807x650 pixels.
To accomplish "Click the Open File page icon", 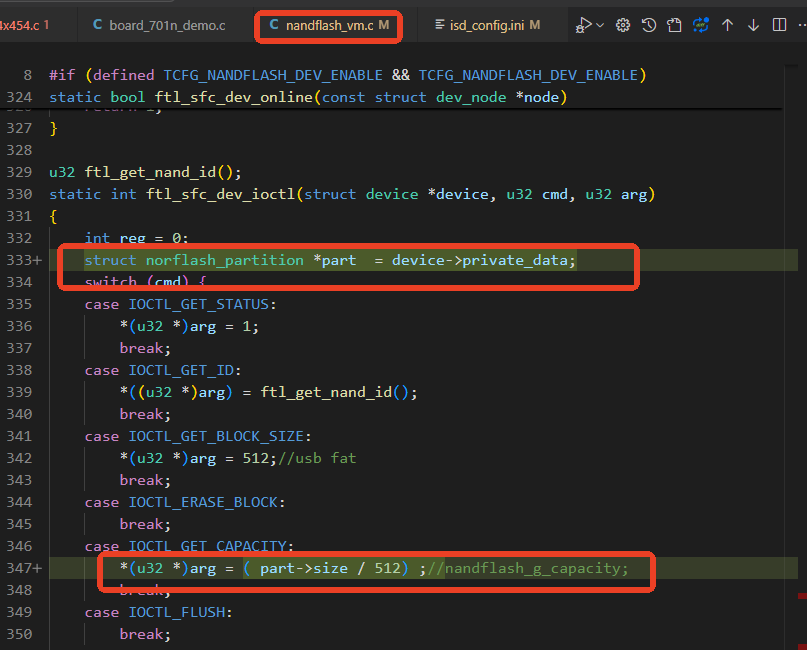I will [x=674, y=25].
